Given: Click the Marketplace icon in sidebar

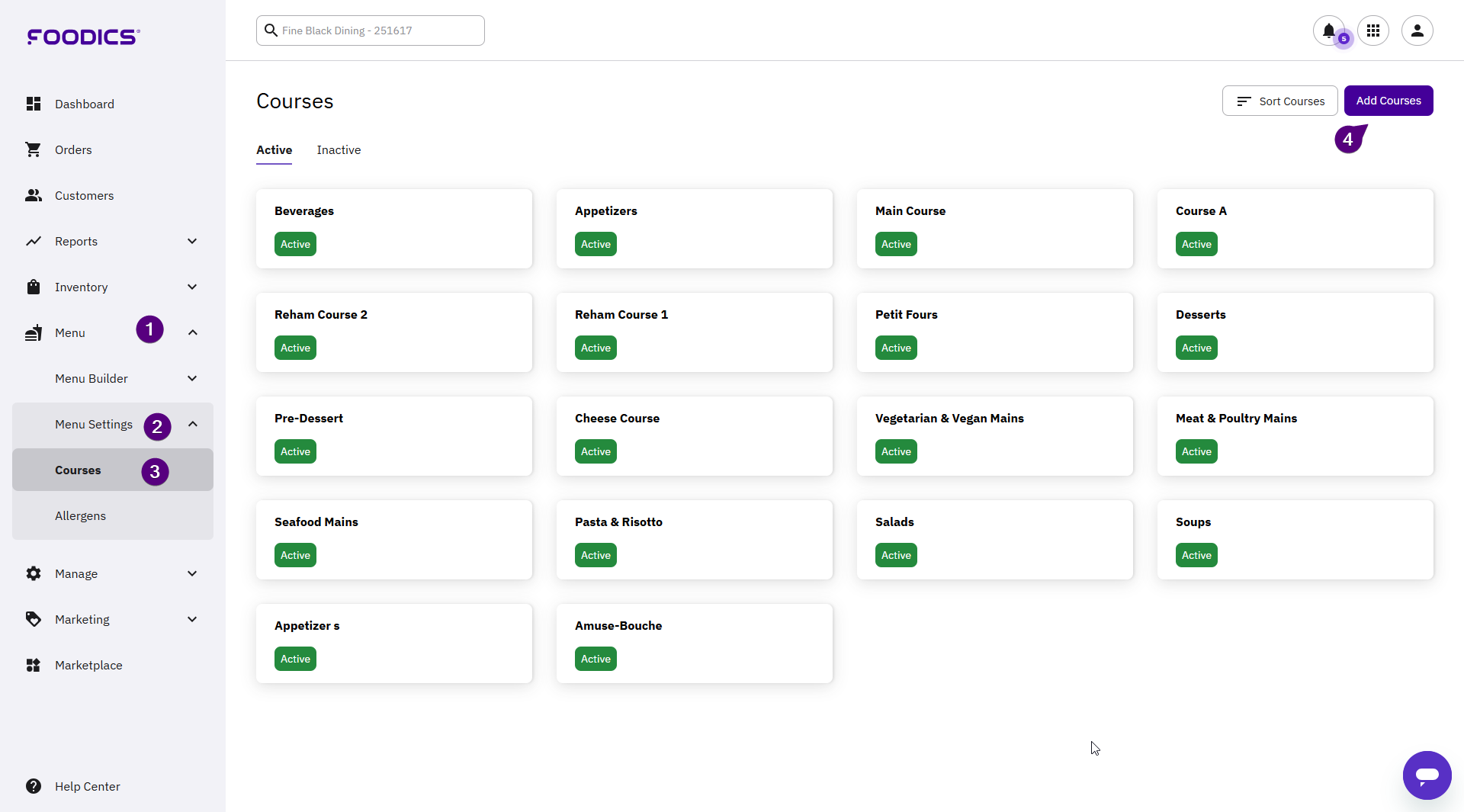Looking at the screenshot, I should coord(34,665).
